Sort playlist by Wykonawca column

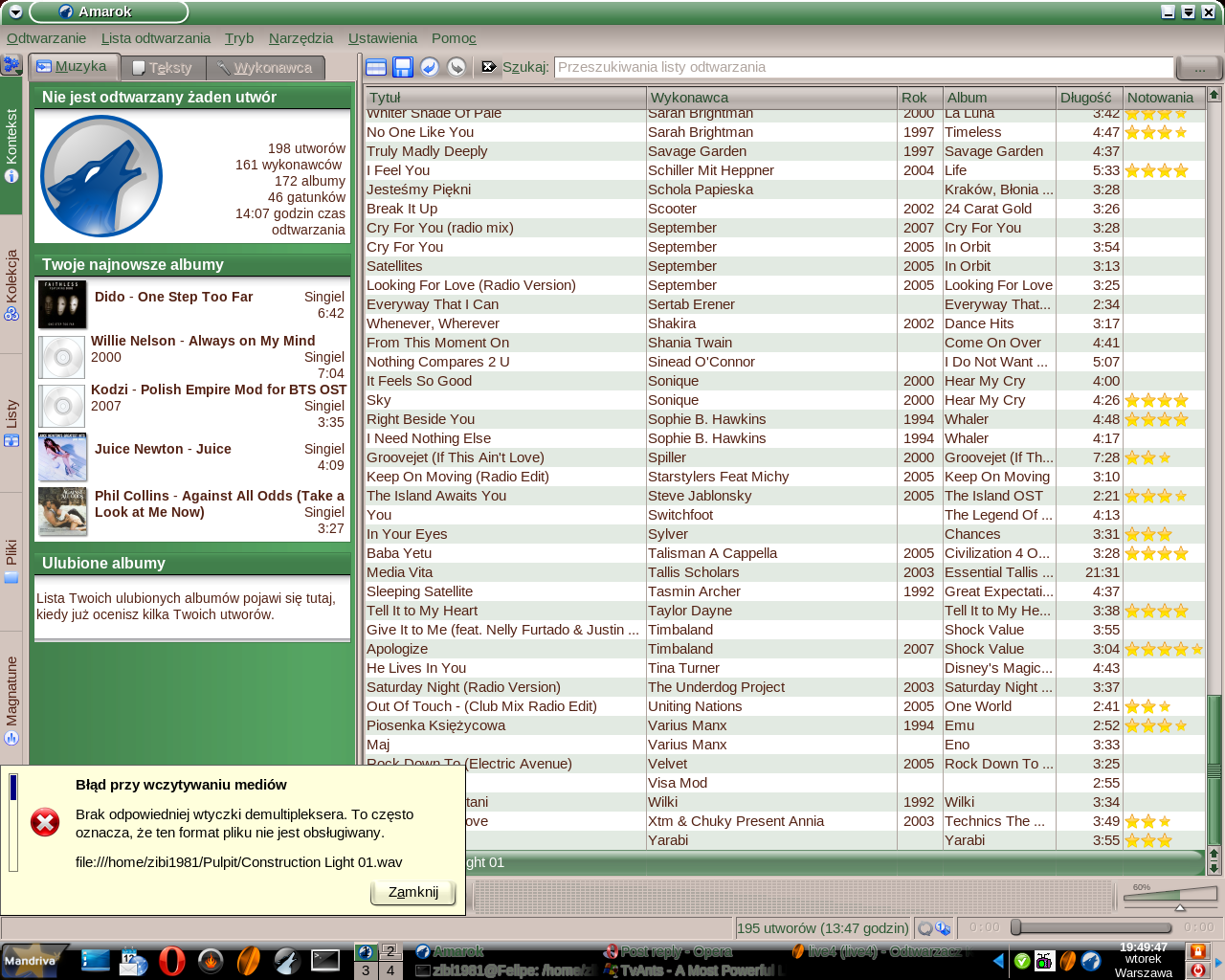(771, 98)
